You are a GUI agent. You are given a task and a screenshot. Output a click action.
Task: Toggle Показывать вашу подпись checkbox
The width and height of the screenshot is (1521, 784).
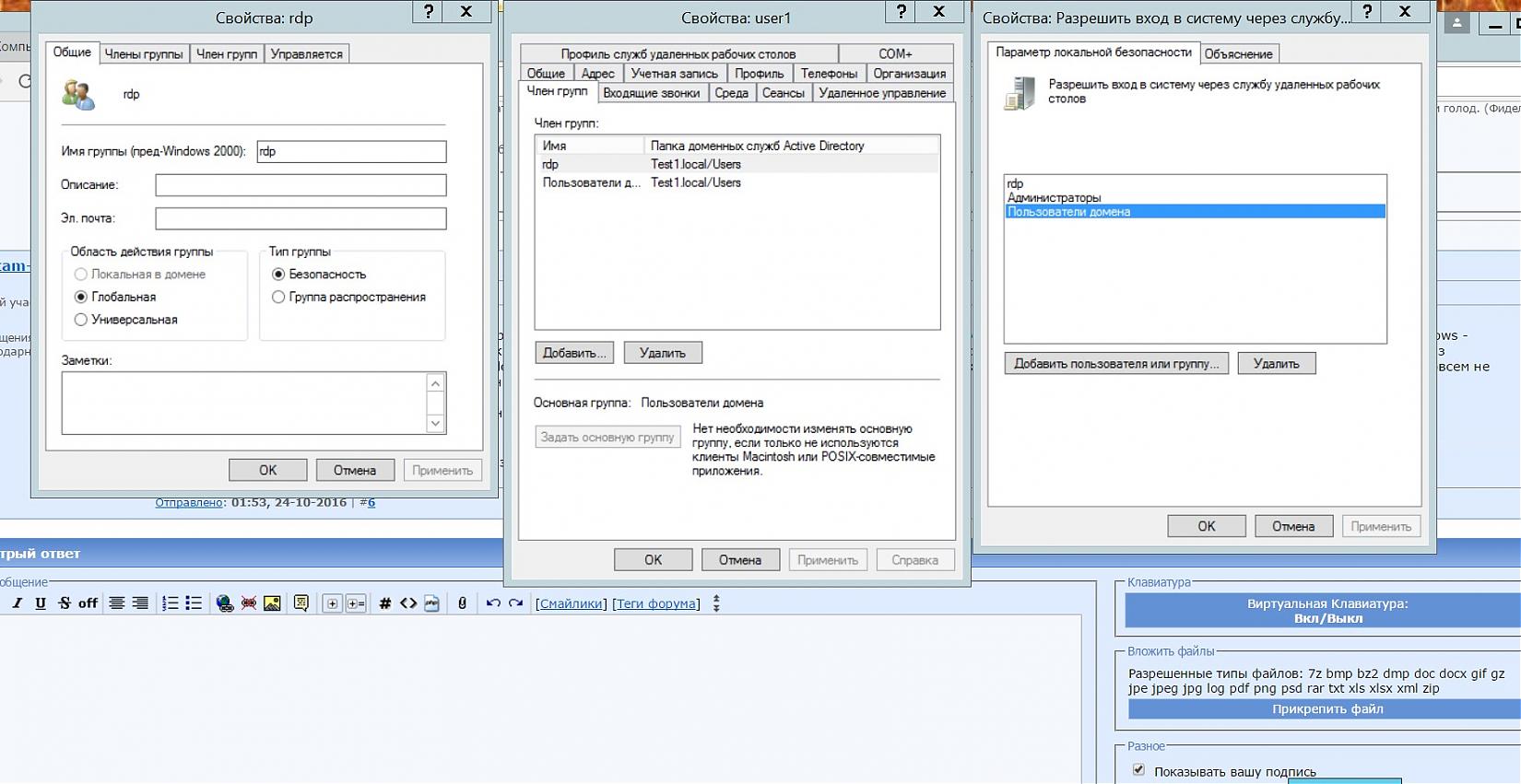tap(1138, 770)
